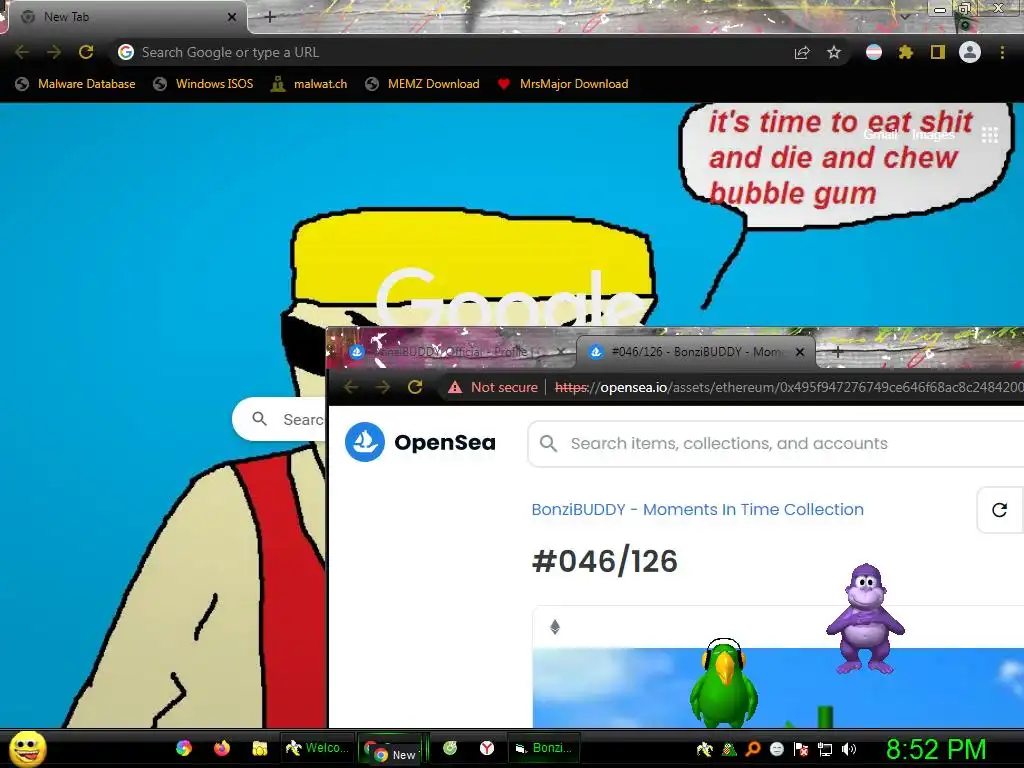Click the magnifier tray icon
Screen dimensions: 1024x768
coord(752,750)
